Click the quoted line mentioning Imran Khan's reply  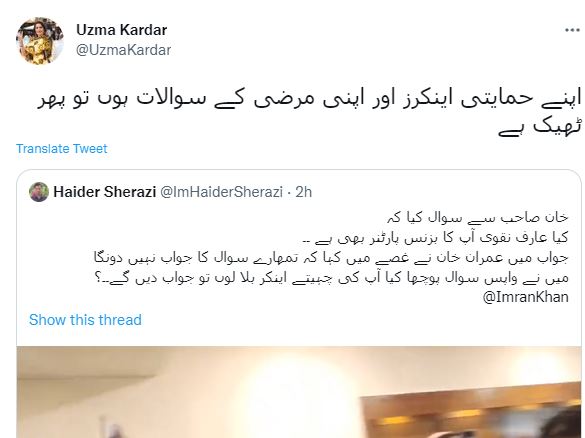pyautogui.click(x=331, y=258)
